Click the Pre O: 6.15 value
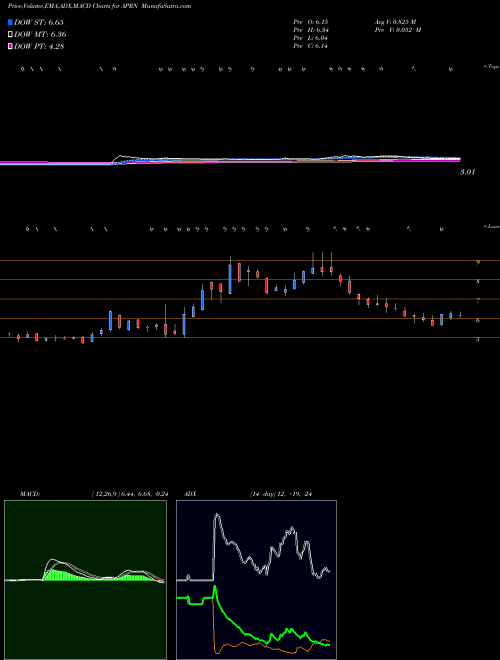The width and height of the screenshot is (500, 660). pyautogui.click(x=311, y=21)
